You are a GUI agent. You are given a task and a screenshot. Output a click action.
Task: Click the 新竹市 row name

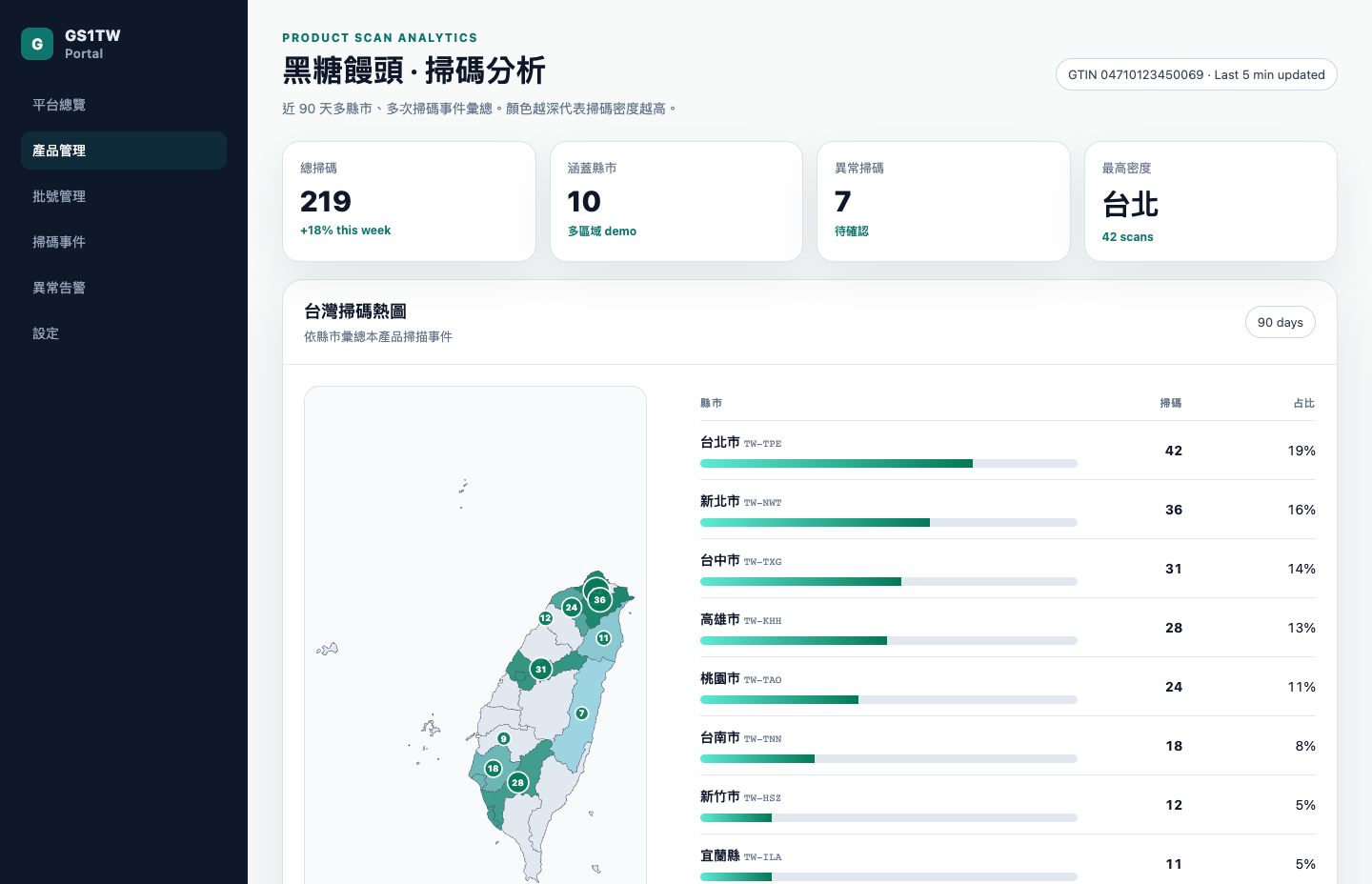pos(720,796)
